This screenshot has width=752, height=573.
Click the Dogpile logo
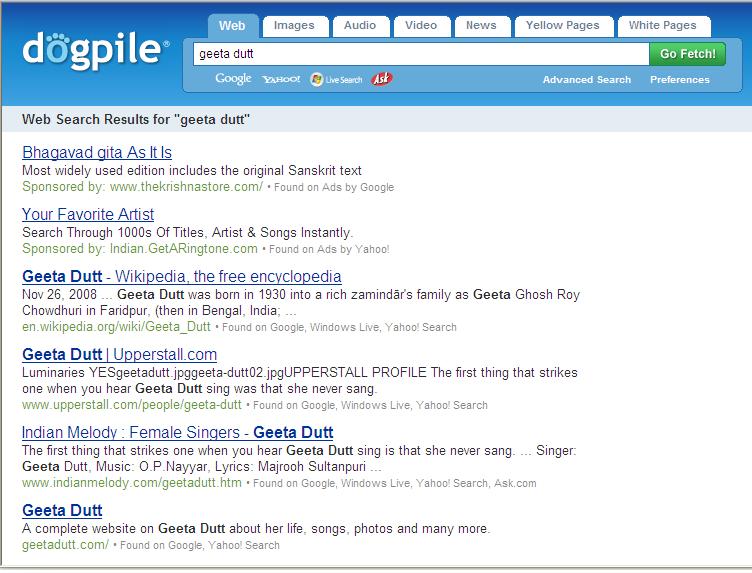coord(96,50)
